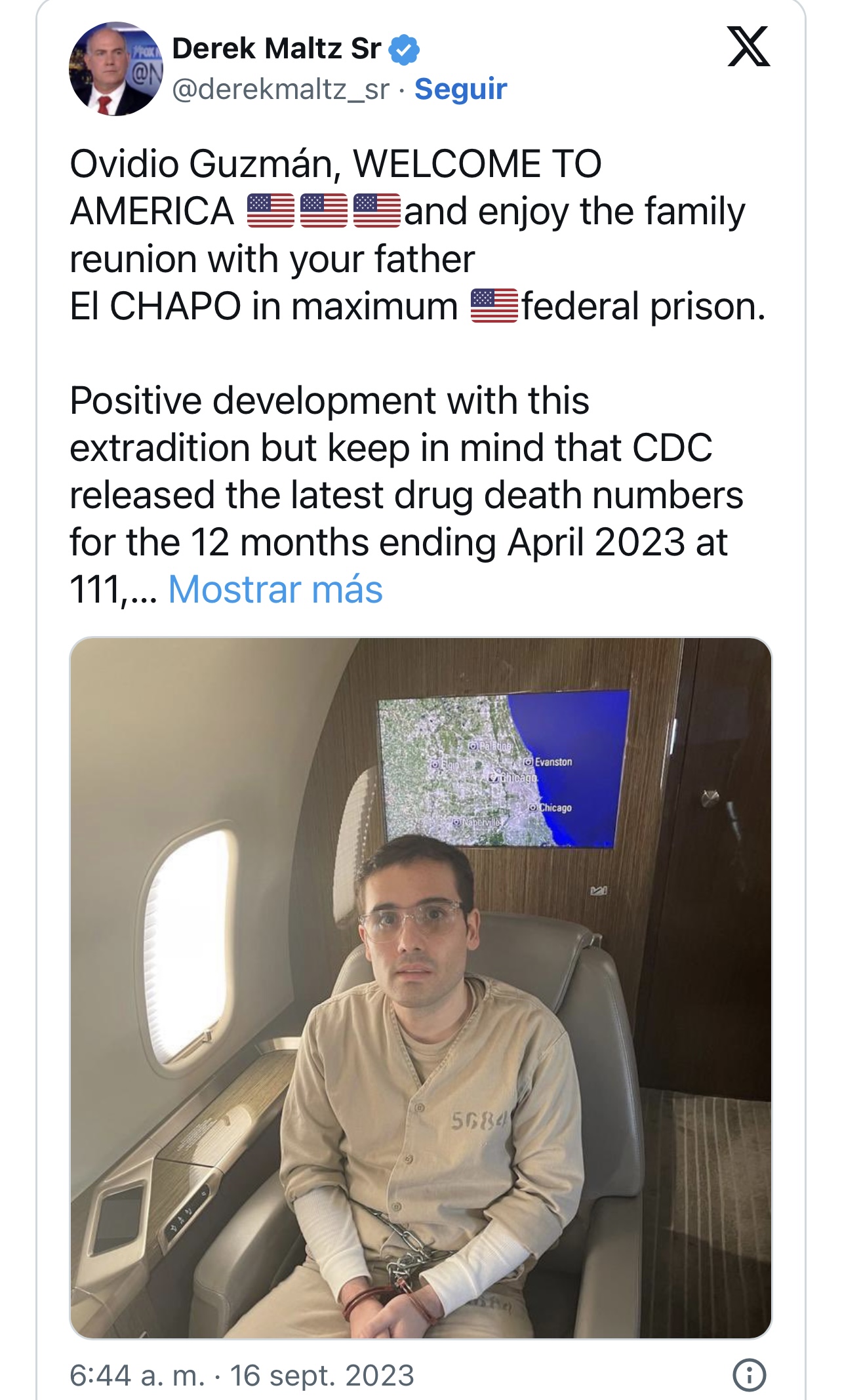Follow the account via Seguir
The height and width of the screenshot is (1400, 842).
click(460, 89)
